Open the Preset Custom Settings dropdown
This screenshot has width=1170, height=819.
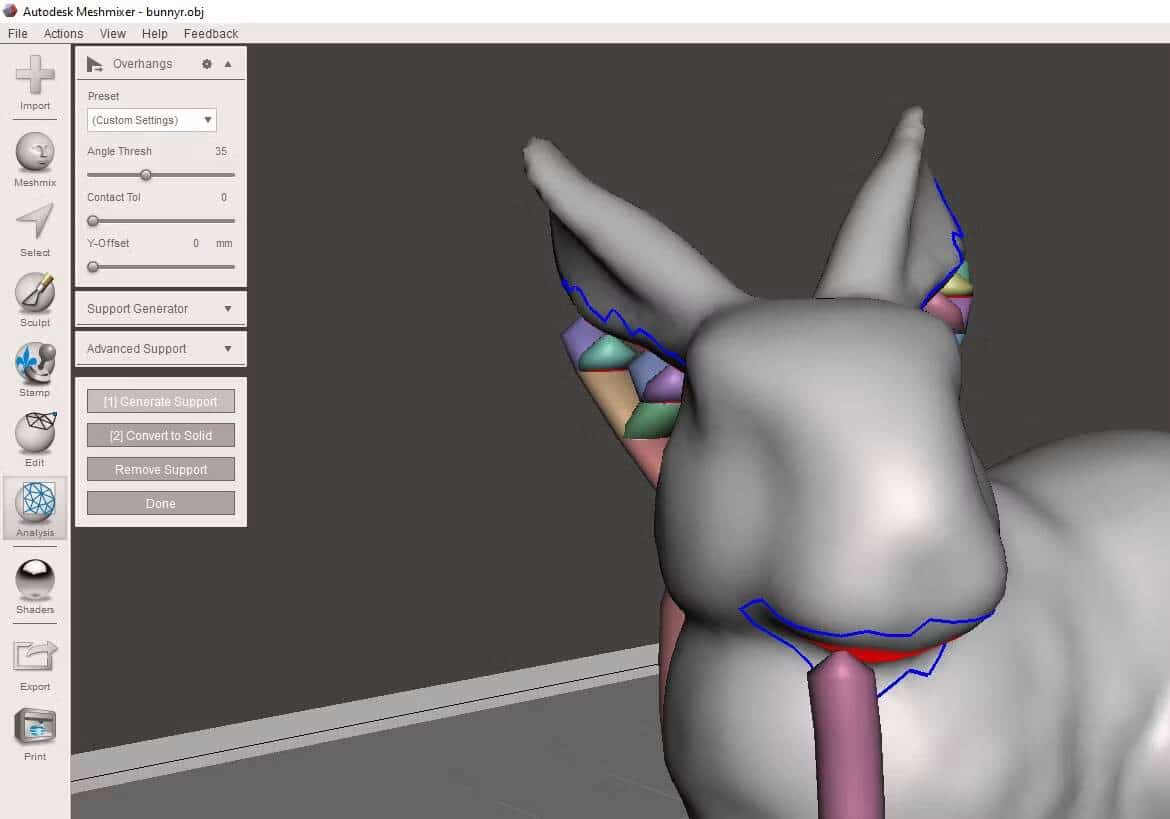coord(151,120)
